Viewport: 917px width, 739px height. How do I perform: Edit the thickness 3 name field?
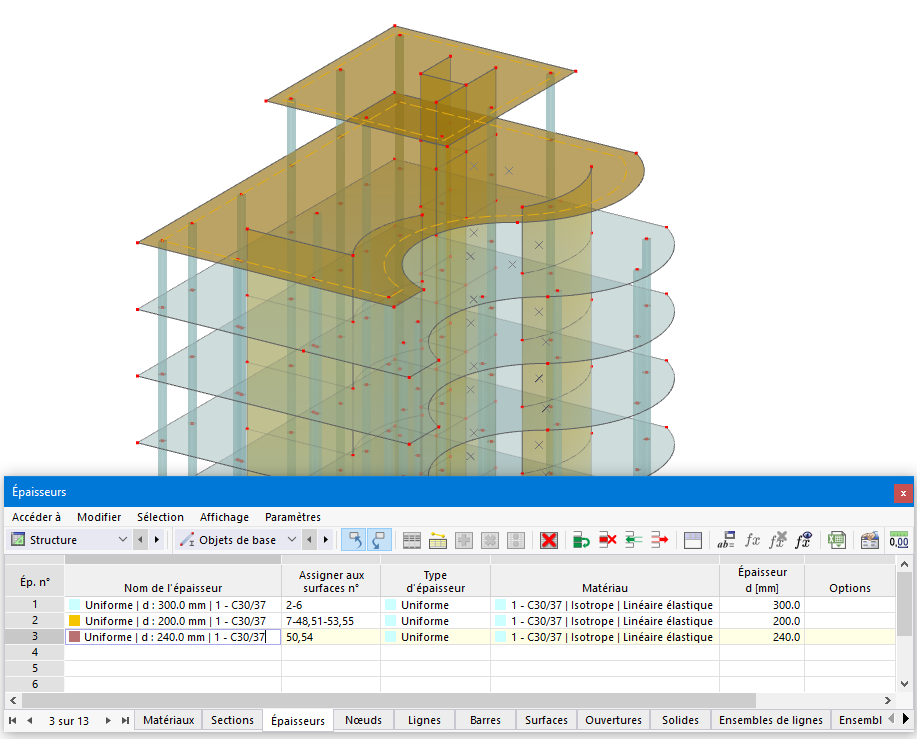tap(173, 637)
